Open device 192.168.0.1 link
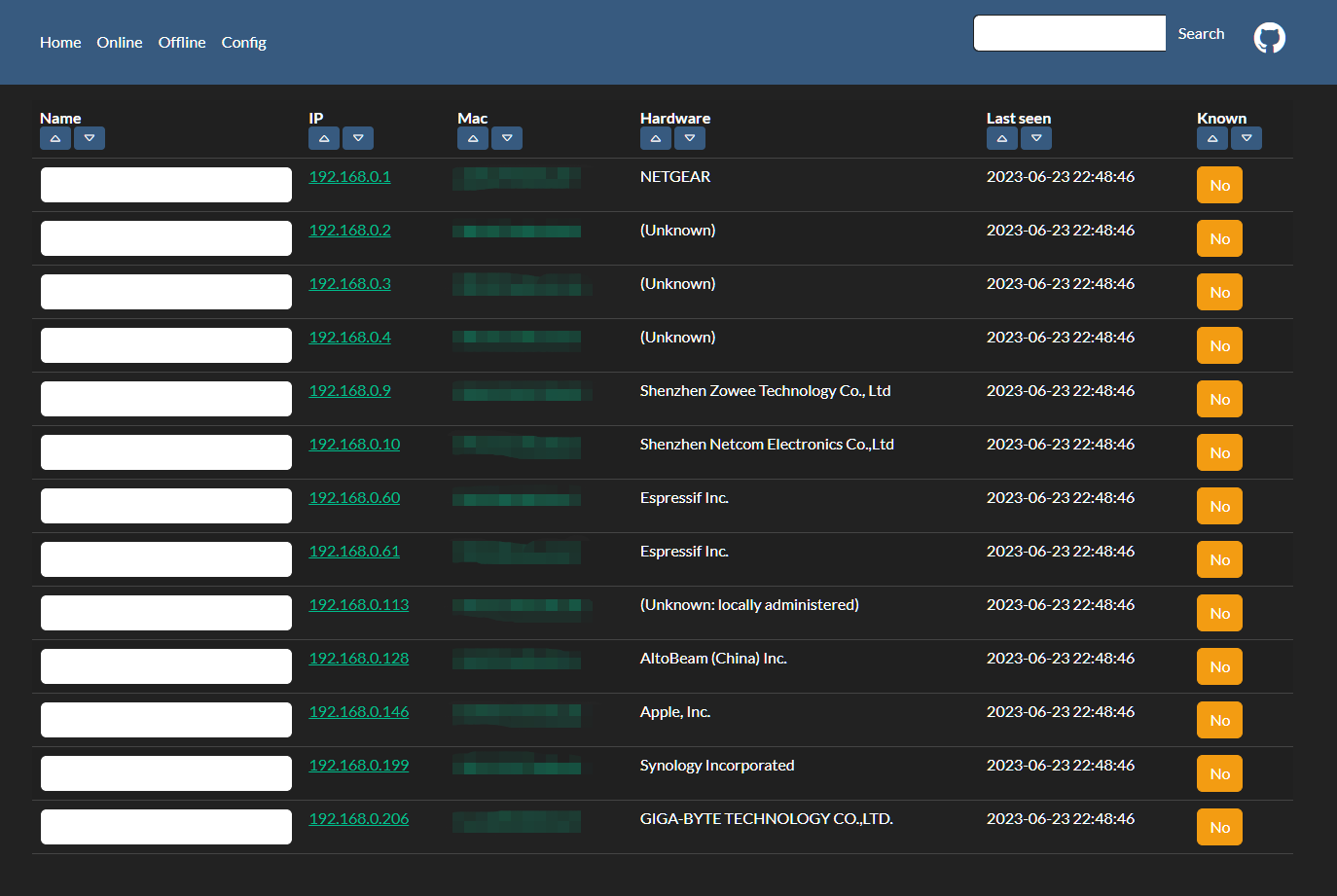 tap(349, 177)
